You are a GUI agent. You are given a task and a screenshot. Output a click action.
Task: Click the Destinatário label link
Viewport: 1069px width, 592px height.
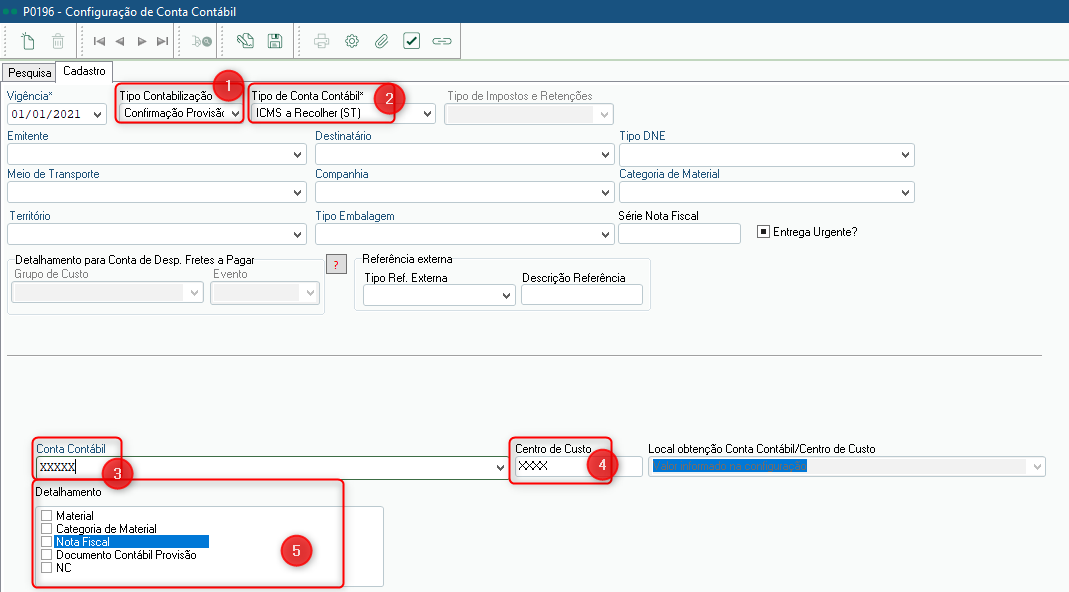coord(343,136)
